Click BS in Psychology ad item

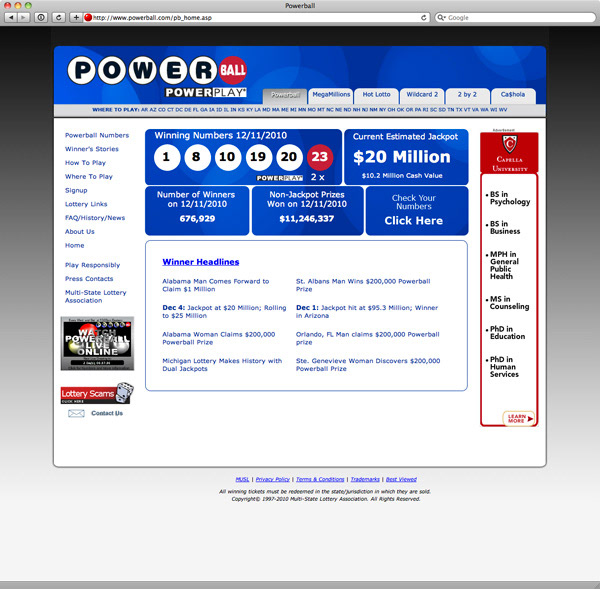click(x=510, y=198)
